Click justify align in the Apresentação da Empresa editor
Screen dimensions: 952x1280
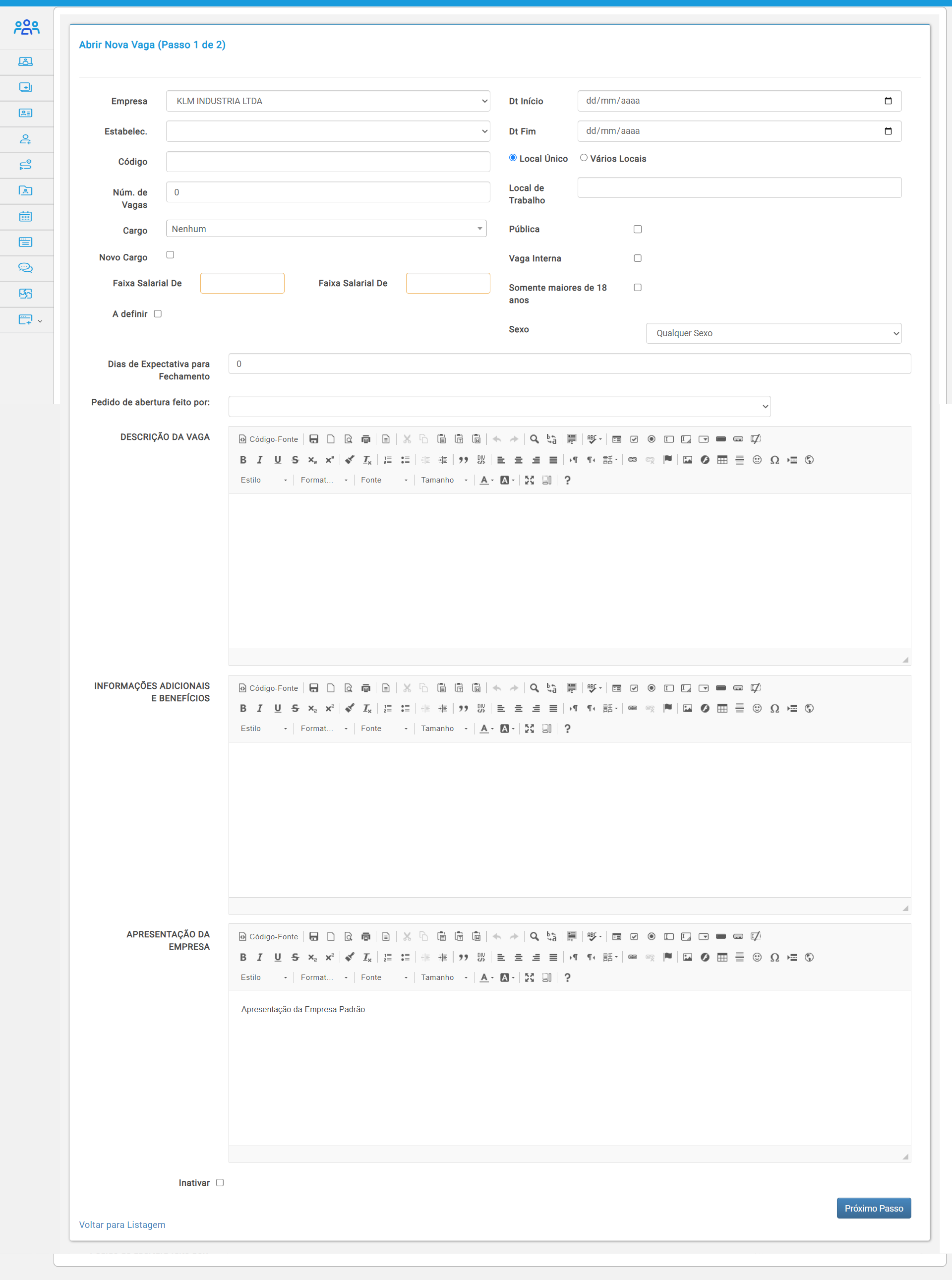(x=553, y=957)
